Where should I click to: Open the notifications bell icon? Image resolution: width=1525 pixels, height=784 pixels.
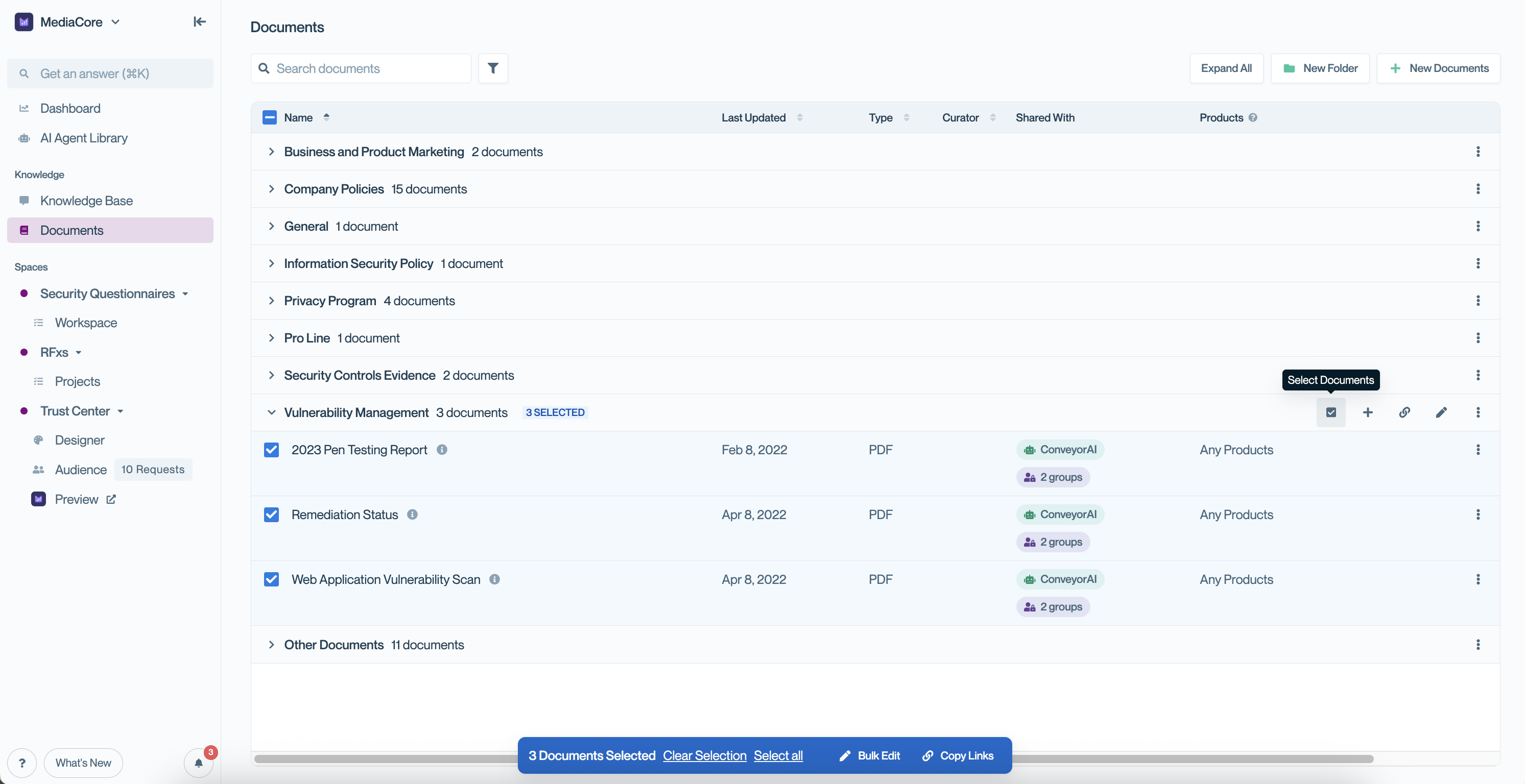tap(198, 762)
